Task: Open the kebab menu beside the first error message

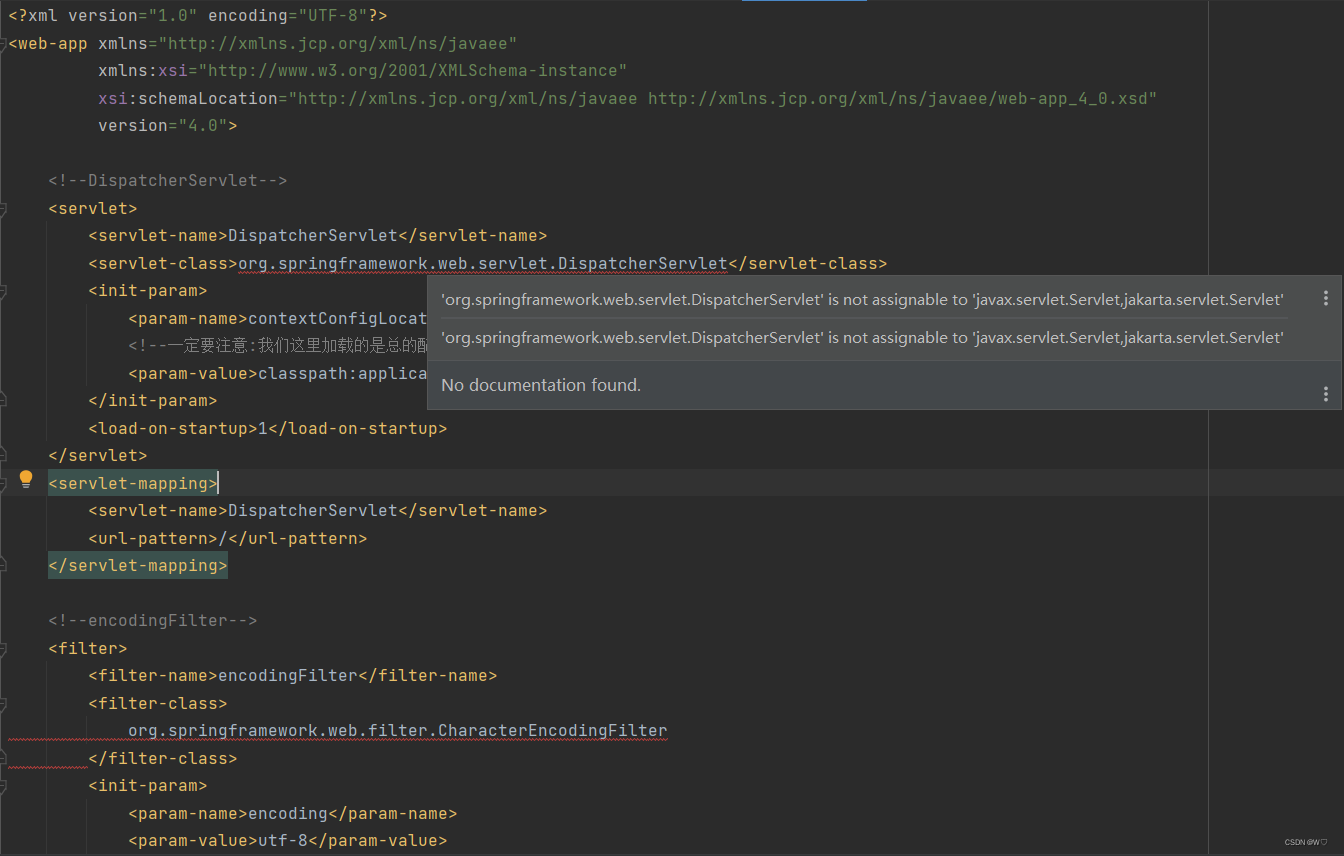Action: tap(1326, 297)
